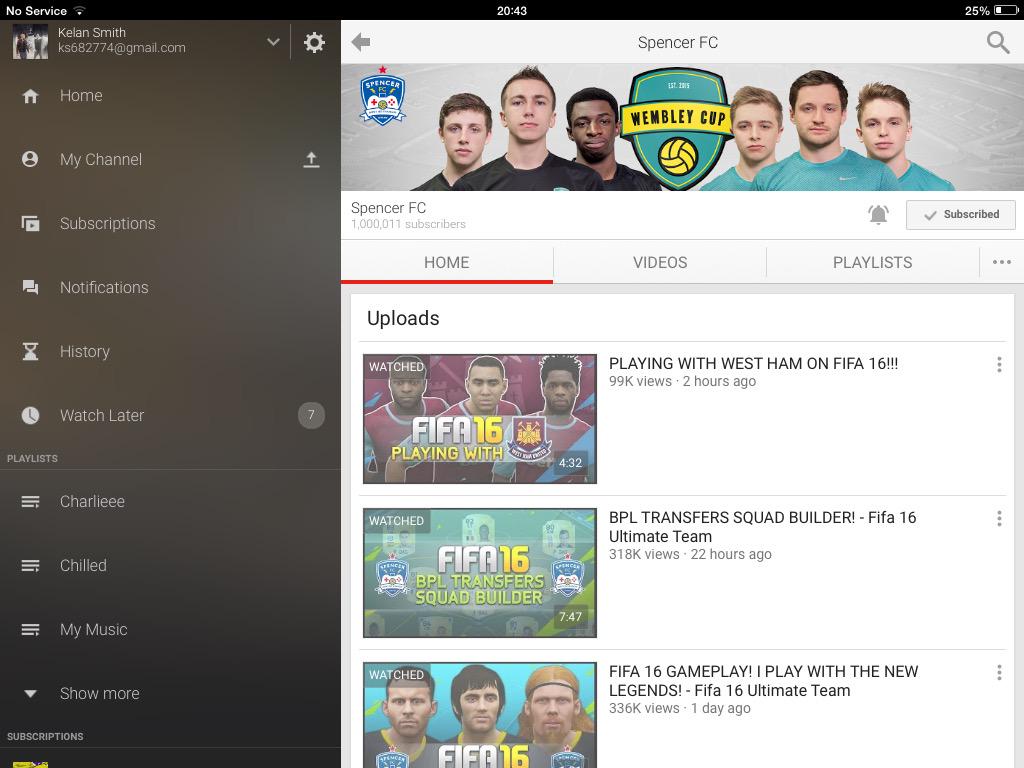This screenshot has height=768, width=1024.
Task: Click Kelan Smith profile avatar
Action: (x=30, y=42)
